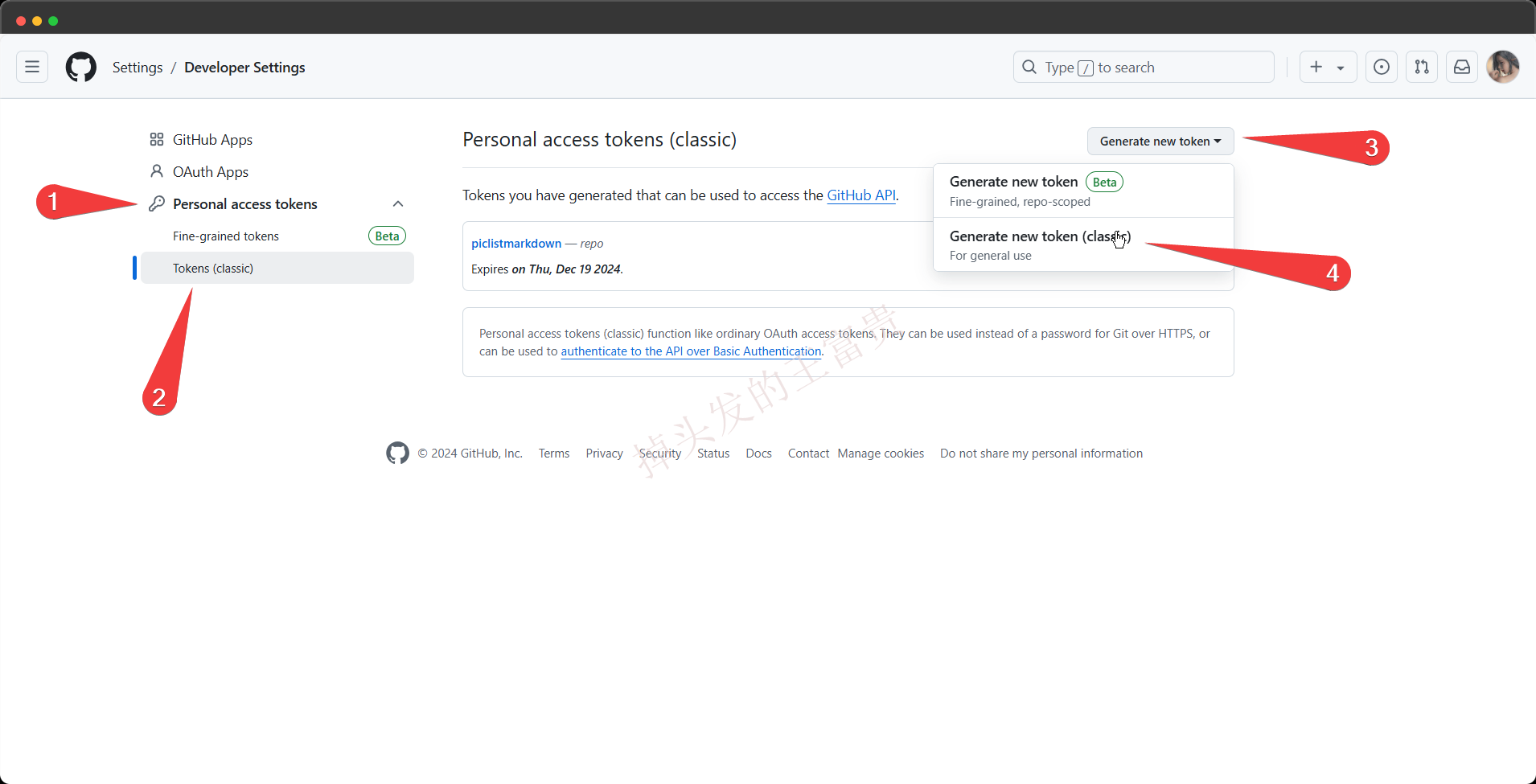Click Do not share my personal information
The width and height of the screenshot is (1536, 784).
pyautogui.click(x=1041, y=454)
